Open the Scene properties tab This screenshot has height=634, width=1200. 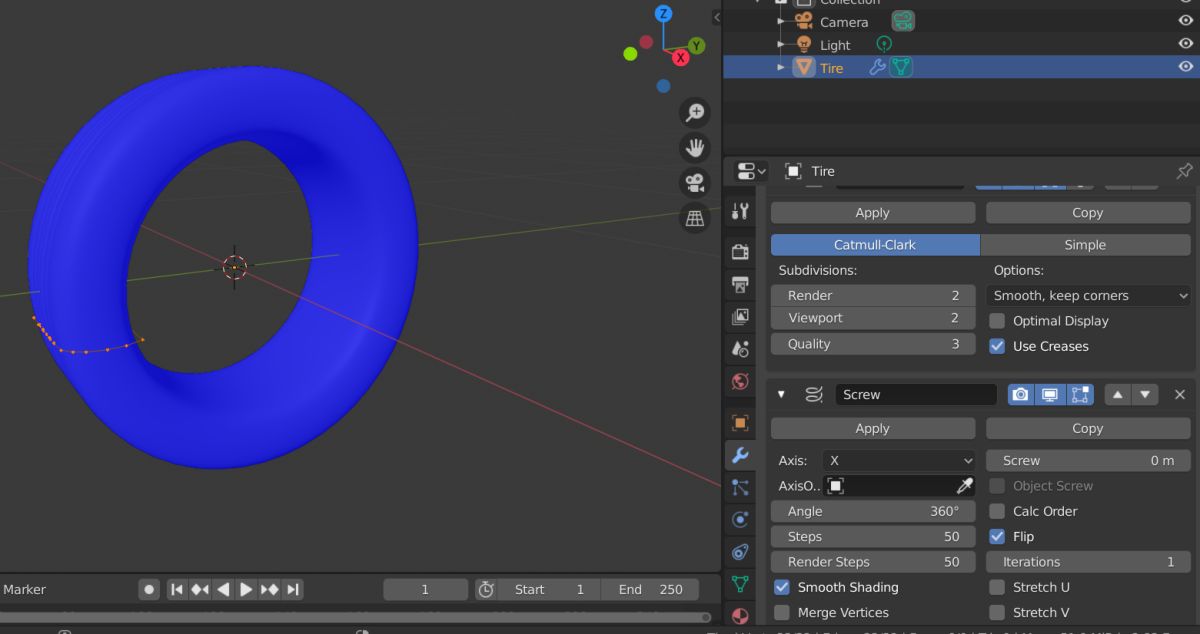(x=740, y=349)
